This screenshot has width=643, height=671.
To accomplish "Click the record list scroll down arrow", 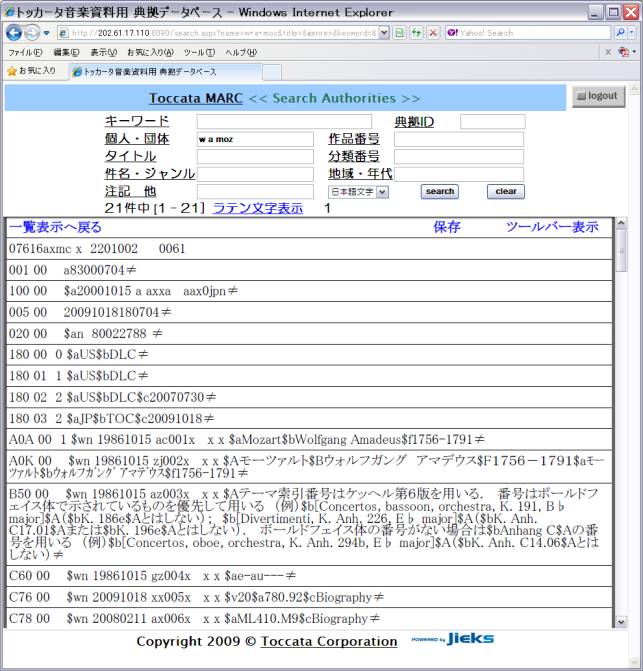I will tap(621, 622).
